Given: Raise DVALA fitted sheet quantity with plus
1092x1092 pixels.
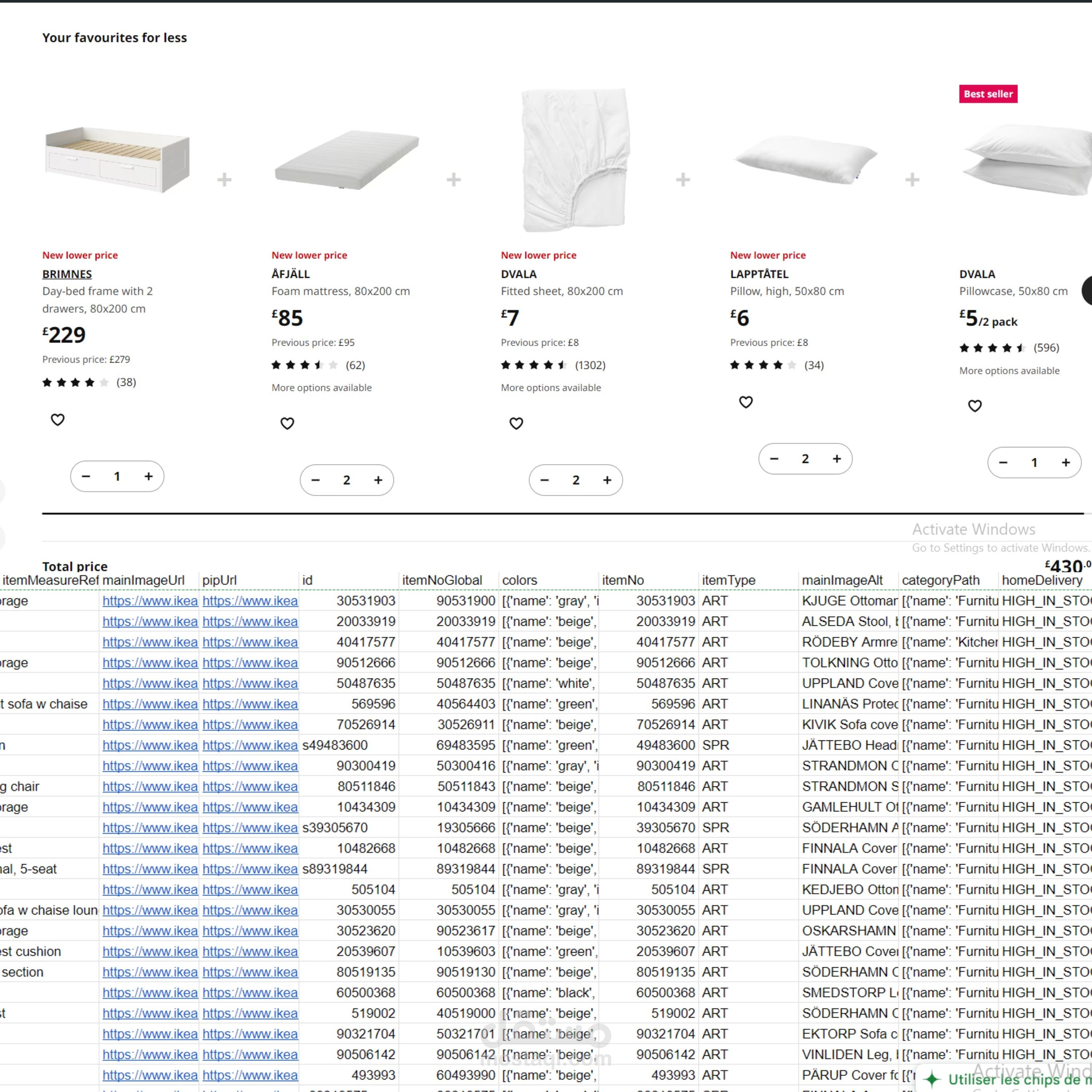Looking at the screenshot, I should pos(607,480).
